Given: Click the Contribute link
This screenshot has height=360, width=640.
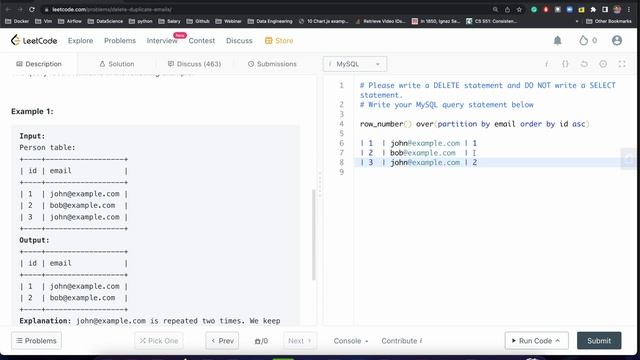Looking at the screenshot, I should pyautogui.click(x=402, y=340).
